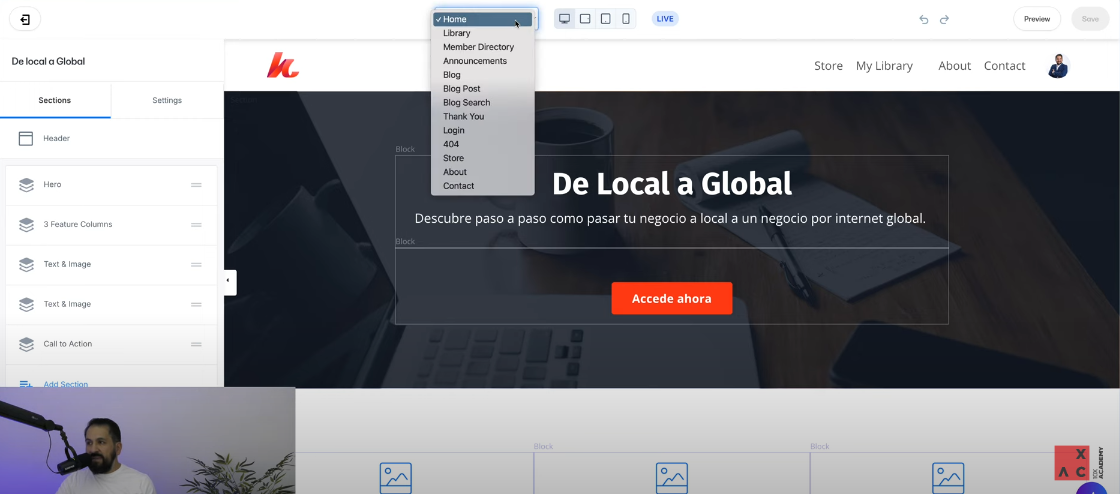1120x494 pixels.
Task: Select small tablet preview icon
Action: (605, 19)
